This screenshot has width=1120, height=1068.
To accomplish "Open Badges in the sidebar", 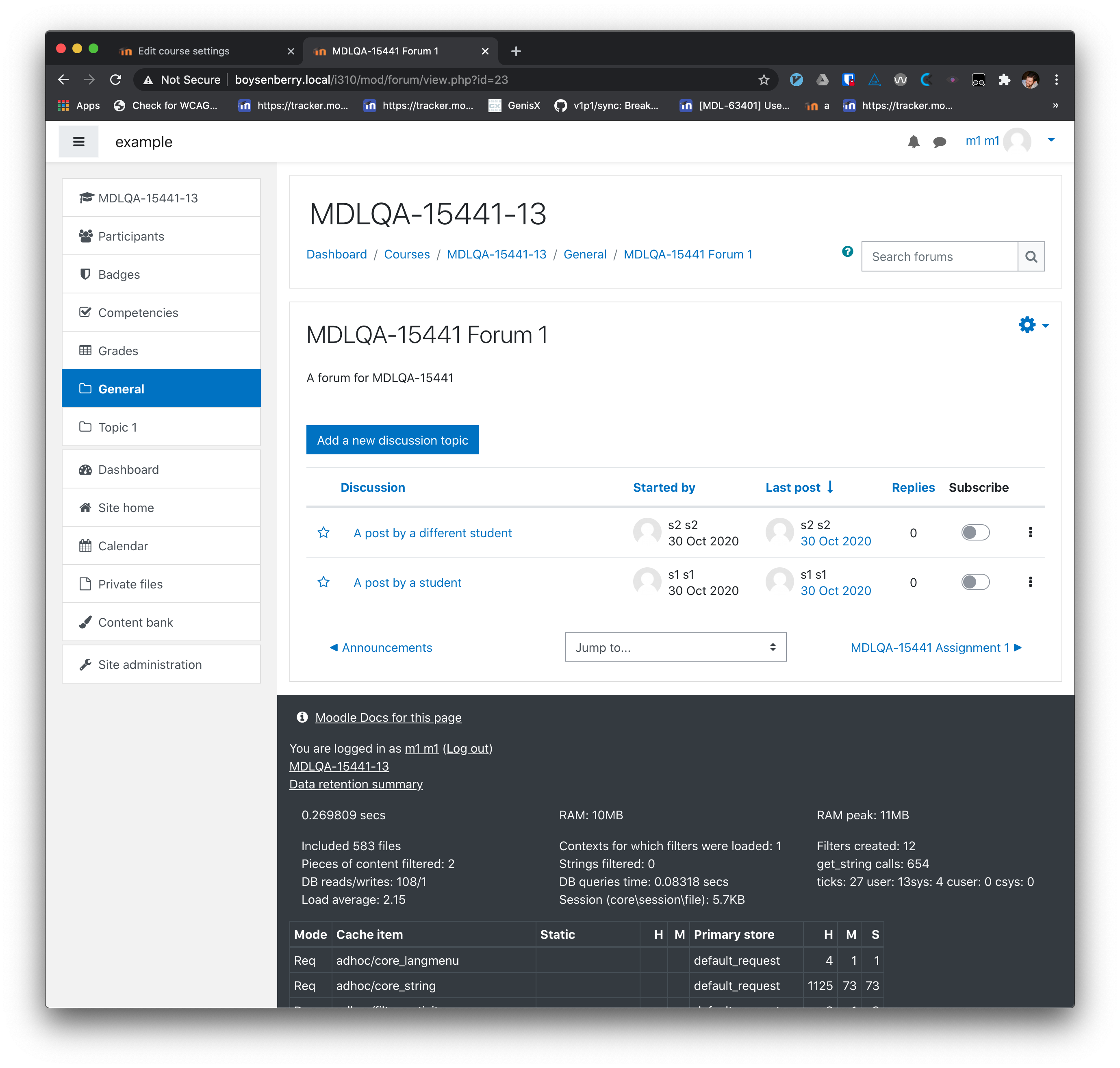I will 161,274.
